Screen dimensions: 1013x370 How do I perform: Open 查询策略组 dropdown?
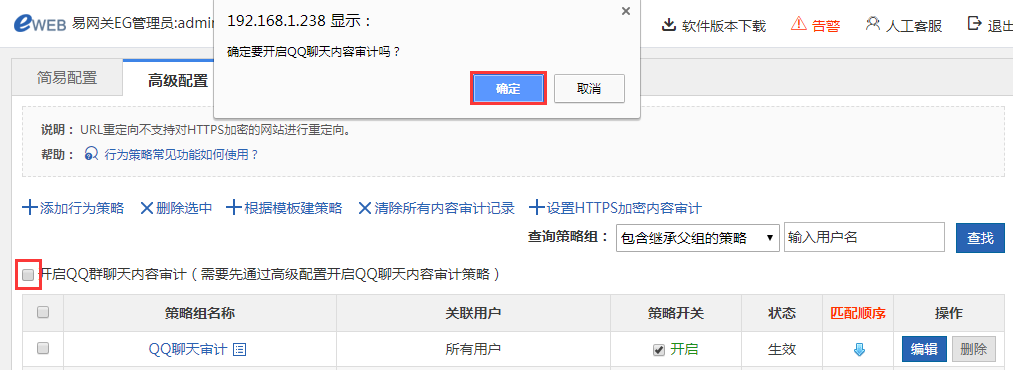point(698,238)
